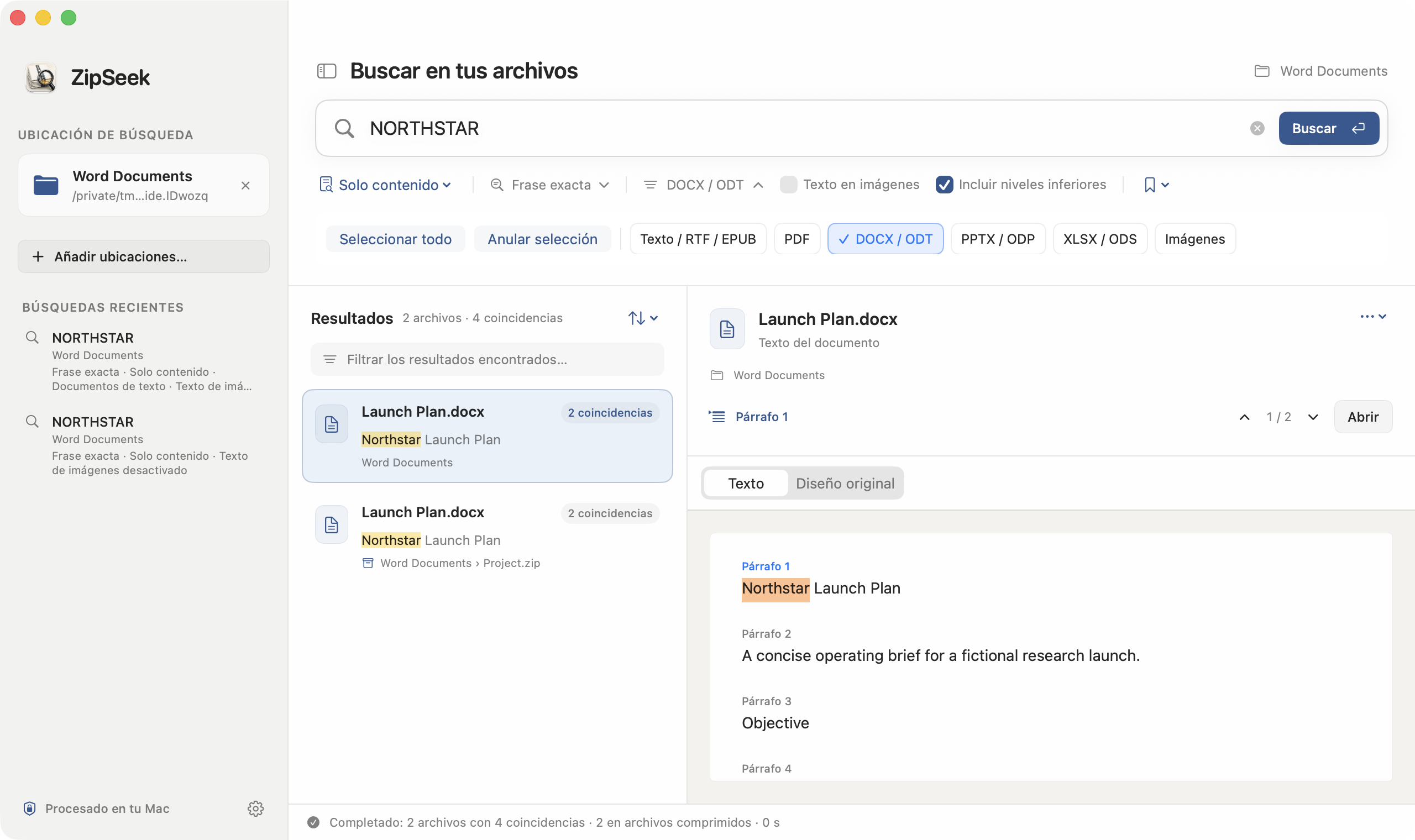This screenshot has height=840, width=1415.
Task: Select the Texto tab
Action: 746,484
